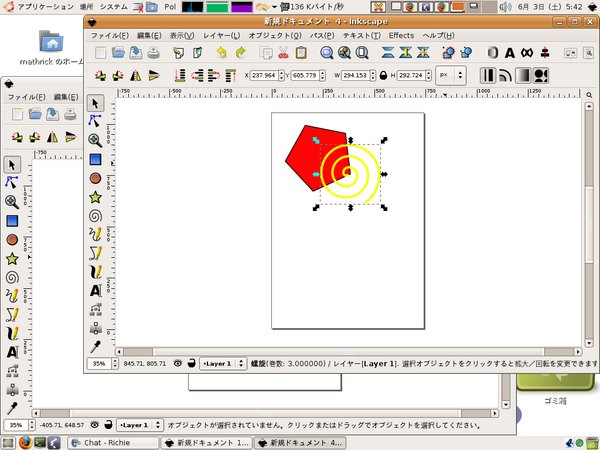The height and width of the screenshot is (450, 600).
Task: Choose the Rectangle tool in toolbox
Action: coord(95,159)
